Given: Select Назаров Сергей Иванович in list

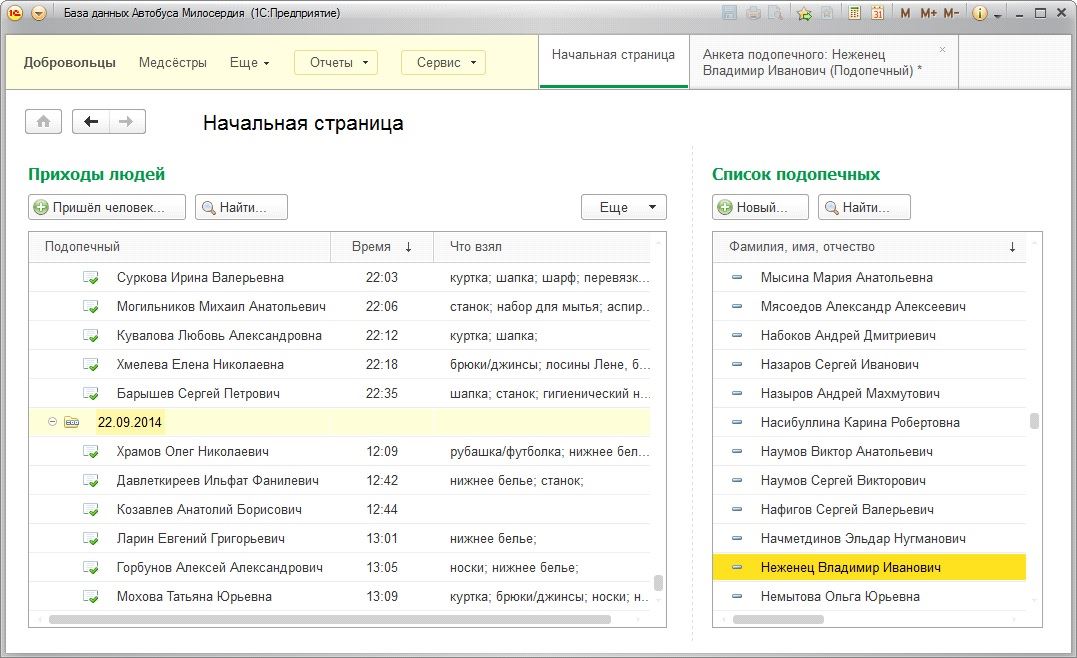Looking at the screenshot, I should click(870, 365).
